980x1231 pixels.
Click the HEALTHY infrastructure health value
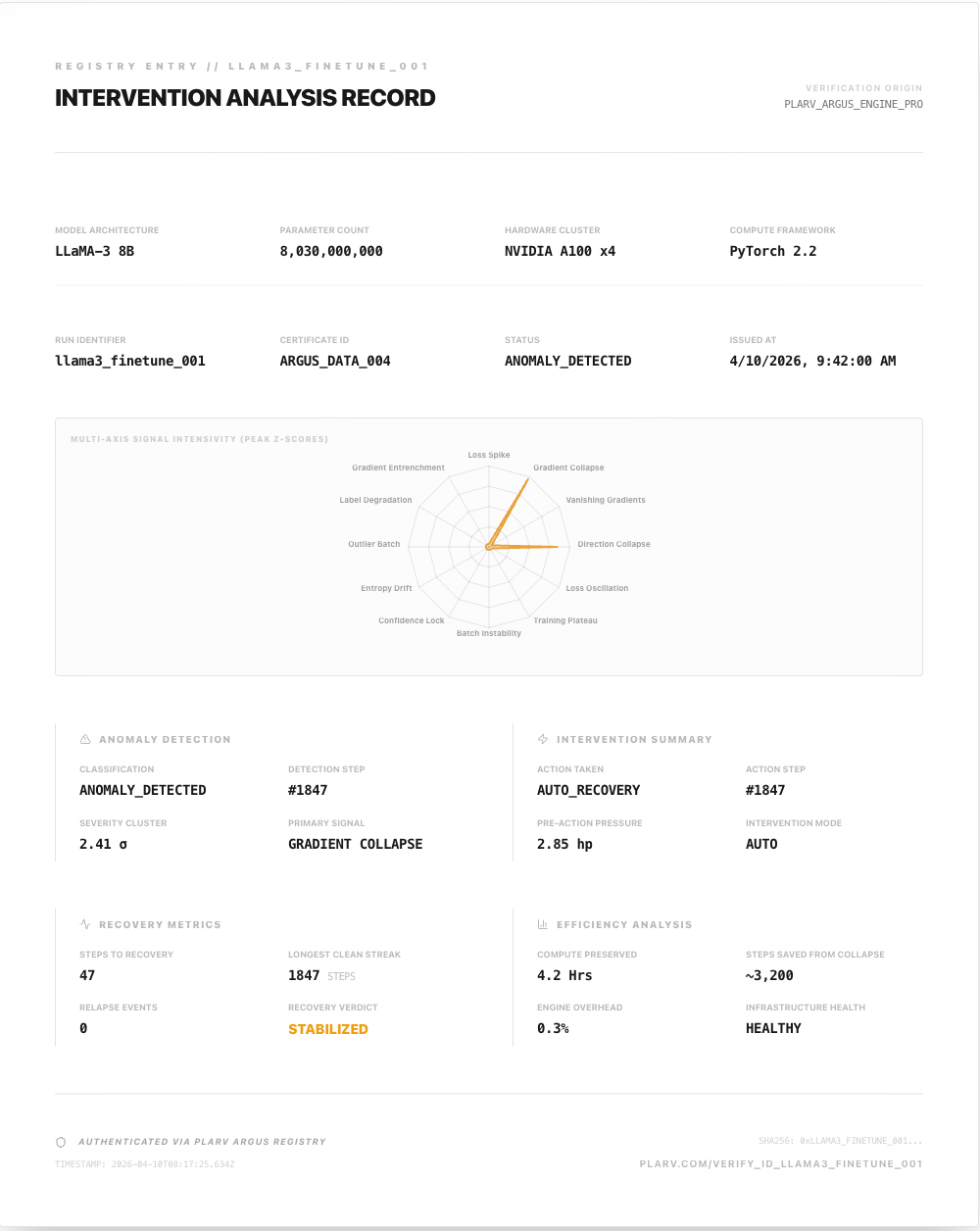(773, 1028)
